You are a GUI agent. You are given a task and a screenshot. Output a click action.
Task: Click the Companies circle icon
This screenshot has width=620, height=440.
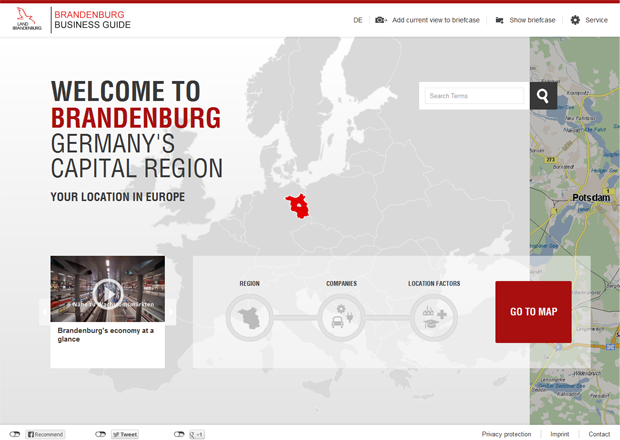(341, 317)
